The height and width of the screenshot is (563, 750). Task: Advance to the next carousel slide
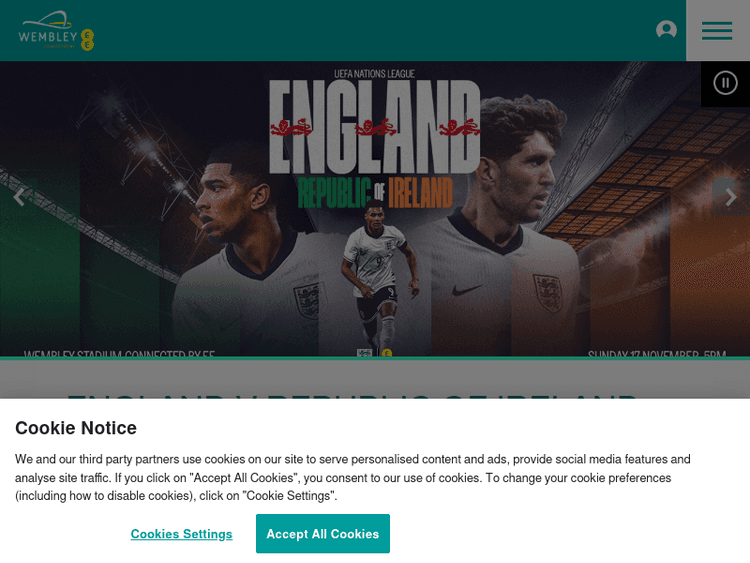pos(730,197)
